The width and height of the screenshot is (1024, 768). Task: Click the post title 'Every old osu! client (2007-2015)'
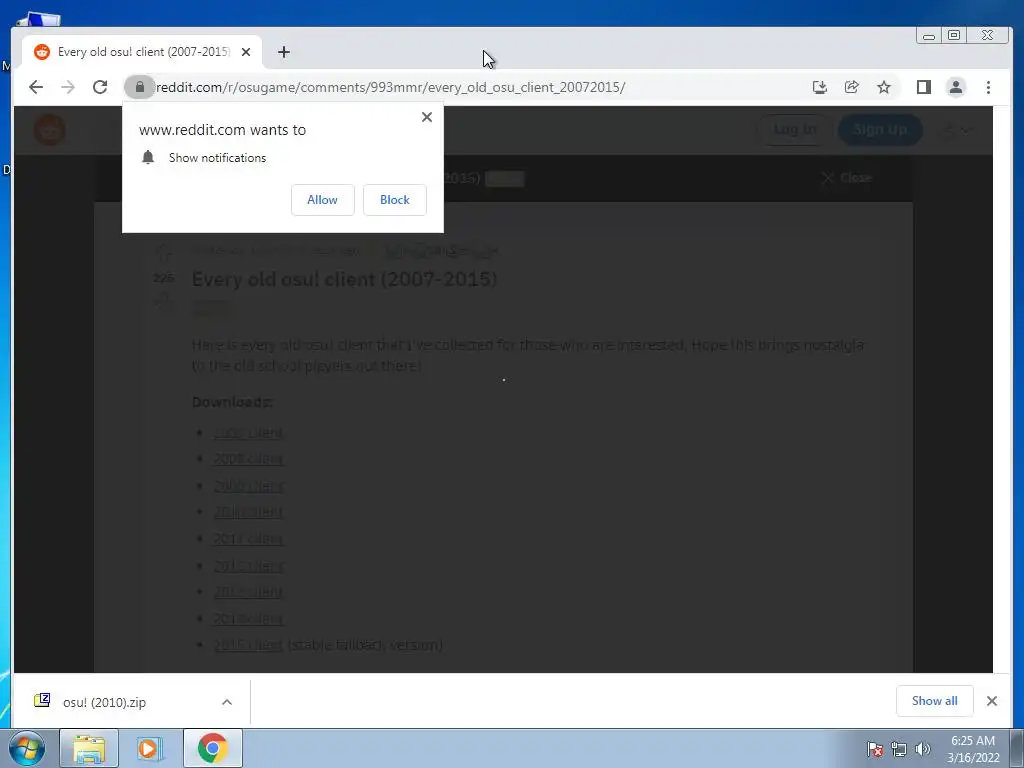click(344, 279)
